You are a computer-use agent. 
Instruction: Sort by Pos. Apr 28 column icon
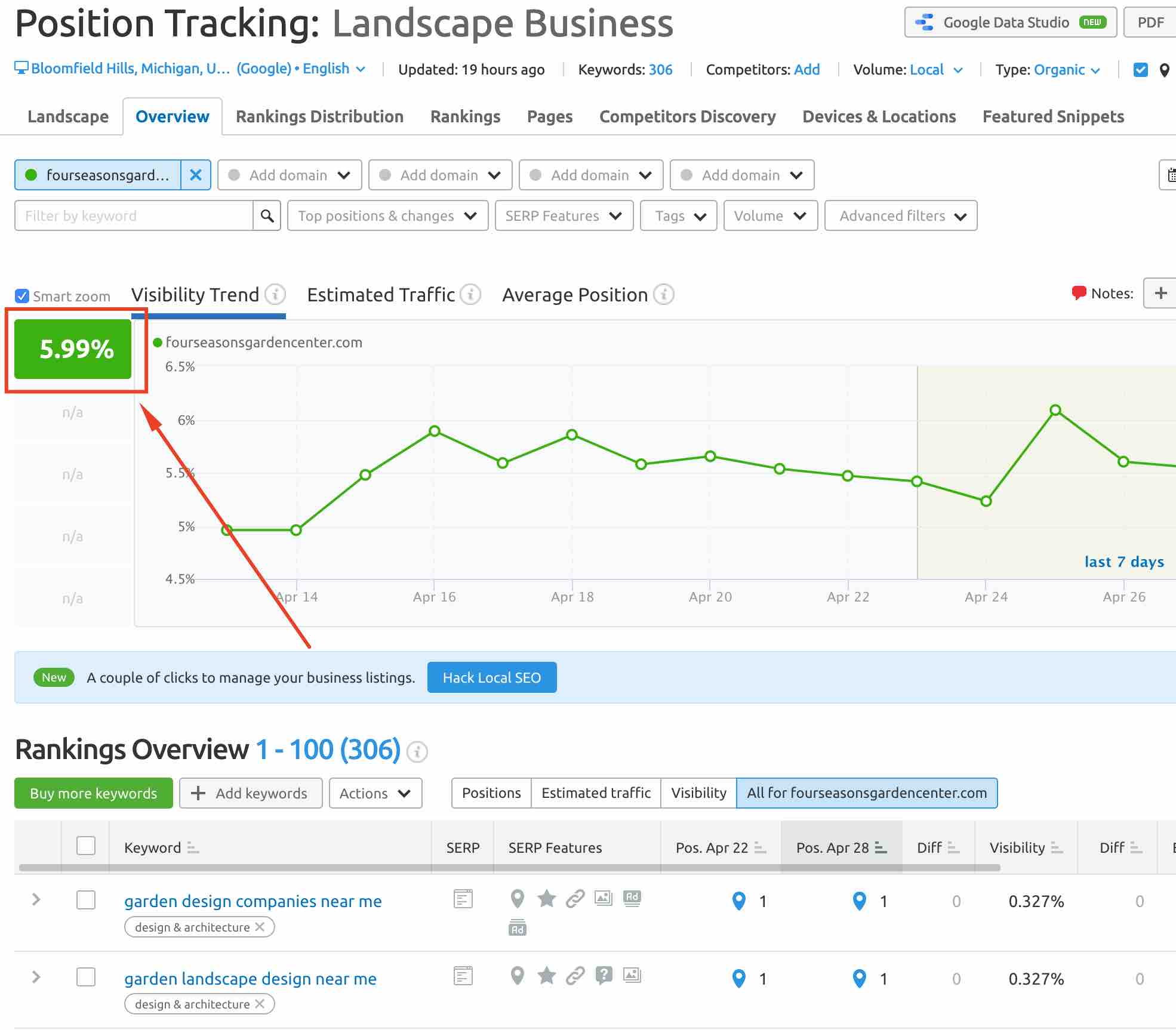point(881,847)
